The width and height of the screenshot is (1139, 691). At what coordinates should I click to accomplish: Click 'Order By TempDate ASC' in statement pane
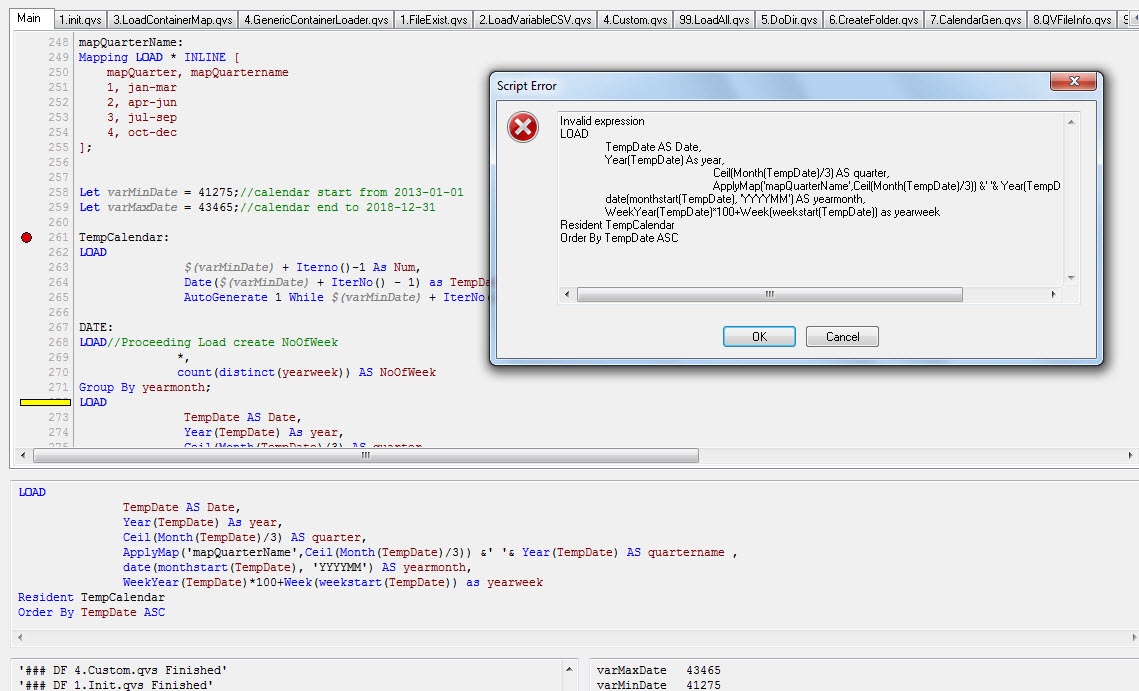tap(92, 612)
